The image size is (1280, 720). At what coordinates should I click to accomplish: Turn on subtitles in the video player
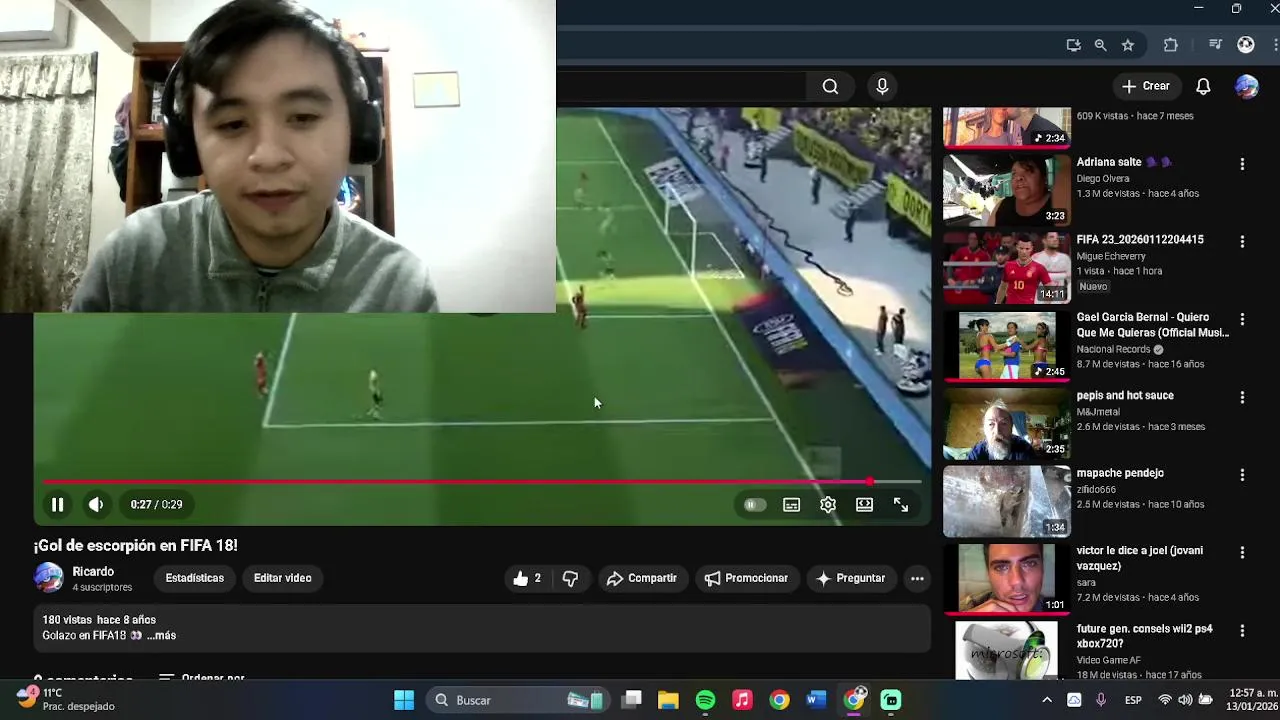[x=791, y=505]
